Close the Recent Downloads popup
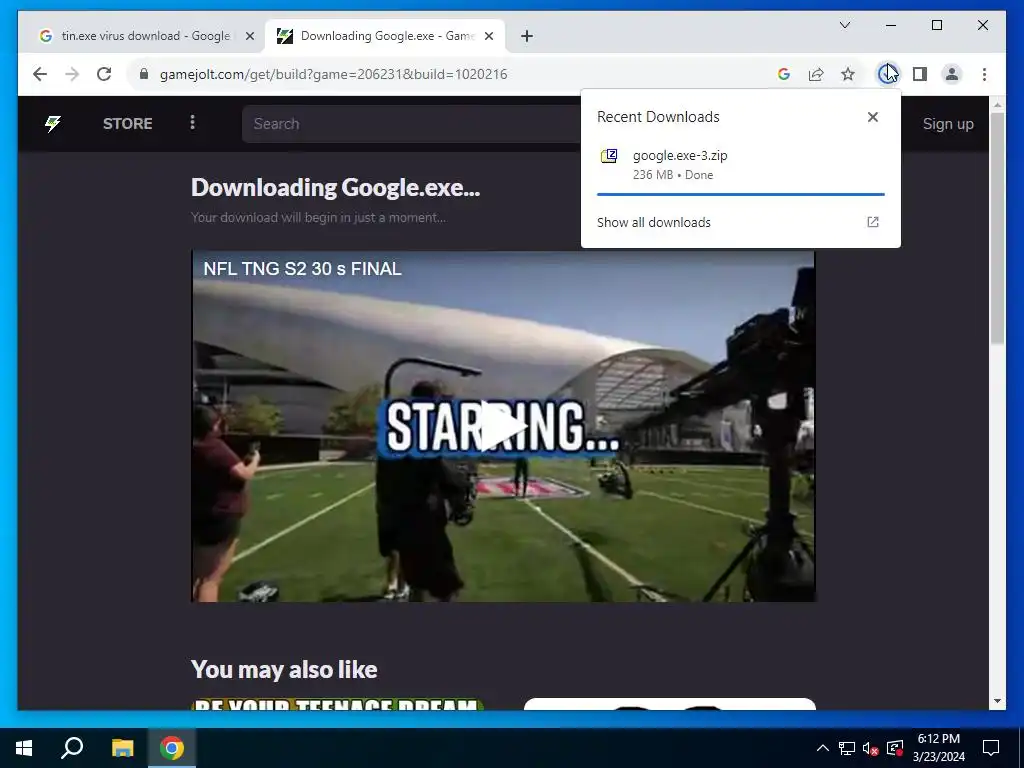 (872, 117)
